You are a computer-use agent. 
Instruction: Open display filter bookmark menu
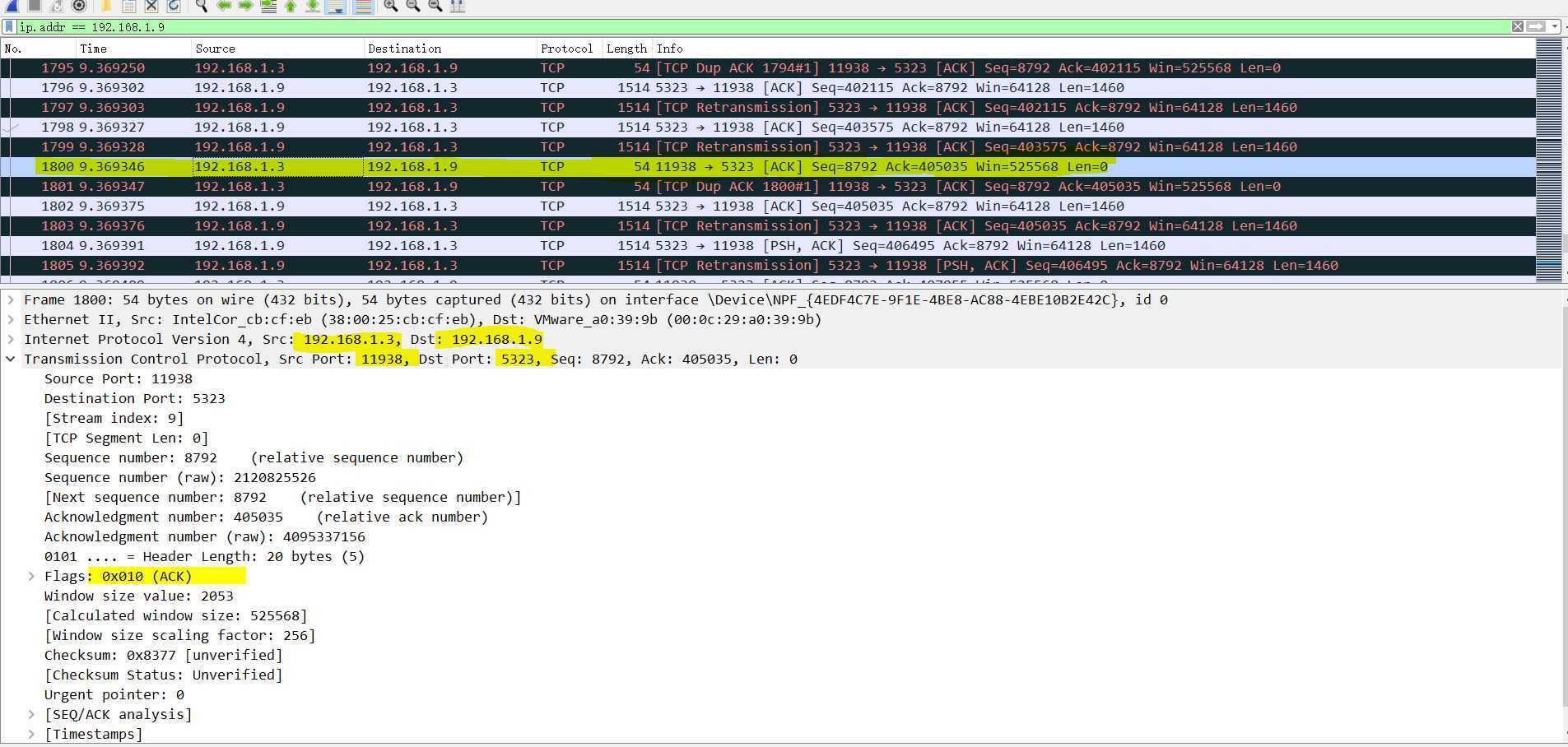click(x=9, y=26)
